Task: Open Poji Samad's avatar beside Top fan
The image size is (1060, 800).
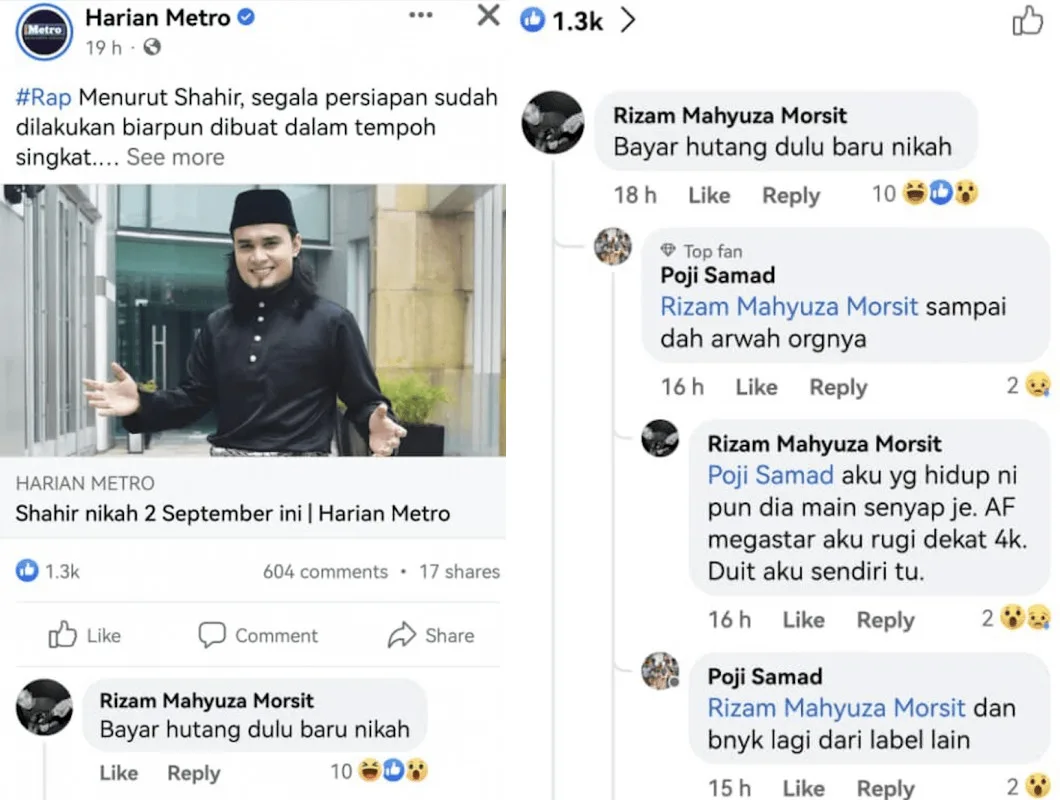Action: click(613, 246)
